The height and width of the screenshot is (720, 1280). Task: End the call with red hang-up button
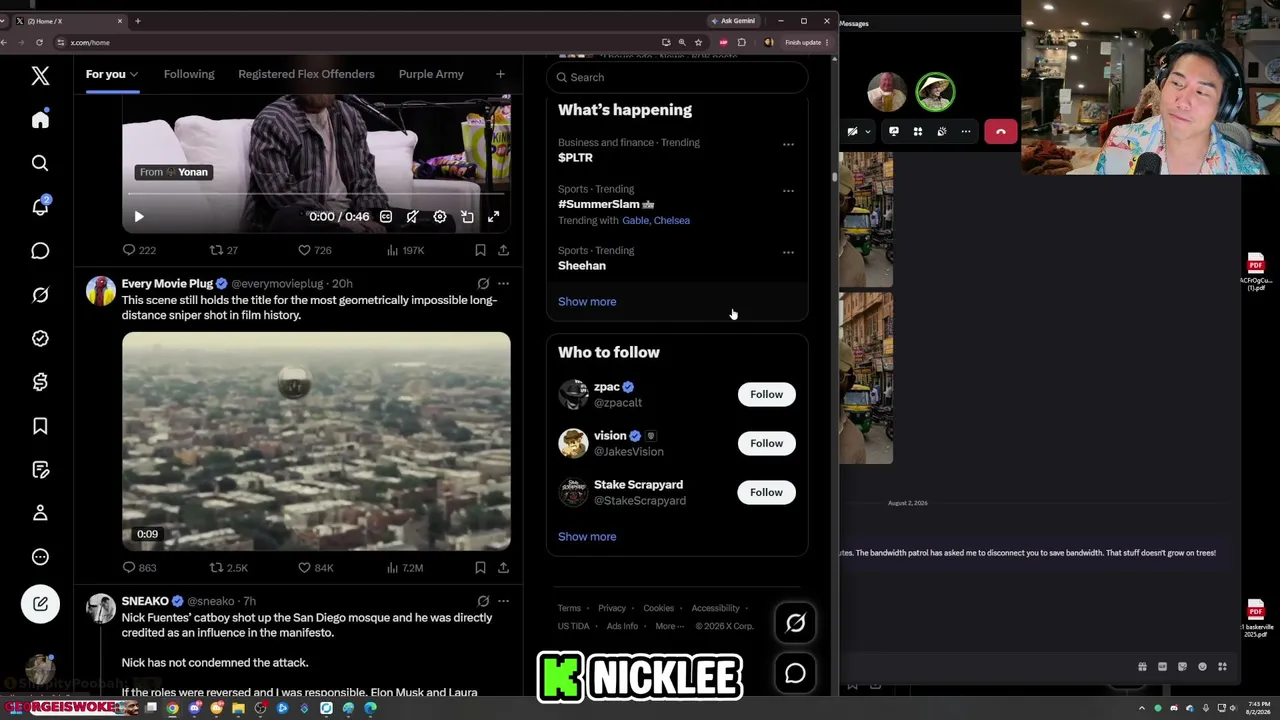[1000, 131]
